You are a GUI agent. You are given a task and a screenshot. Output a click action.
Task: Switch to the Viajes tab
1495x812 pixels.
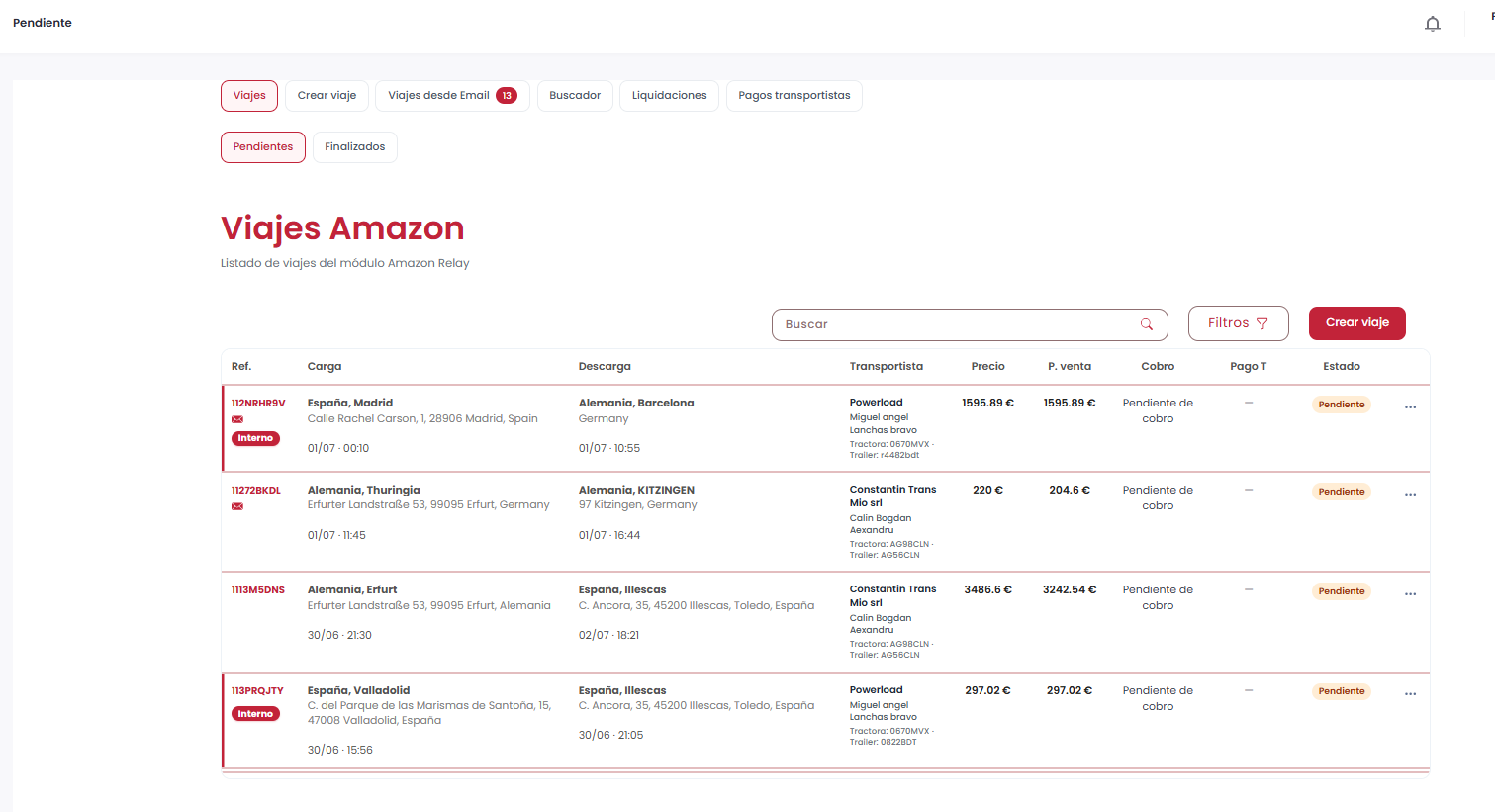click(249, 96)
